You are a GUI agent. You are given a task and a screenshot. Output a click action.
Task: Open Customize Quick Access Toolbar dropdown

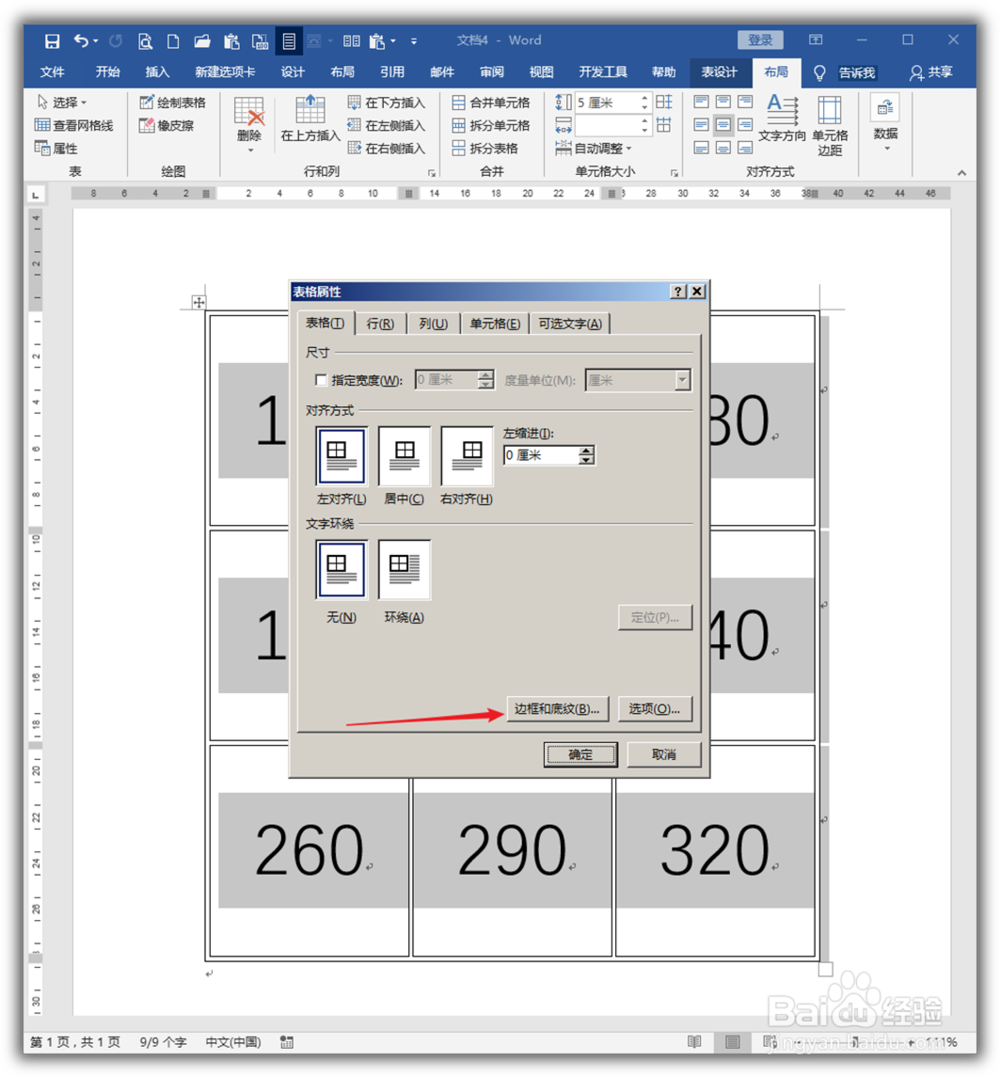(x=413, y=41)
